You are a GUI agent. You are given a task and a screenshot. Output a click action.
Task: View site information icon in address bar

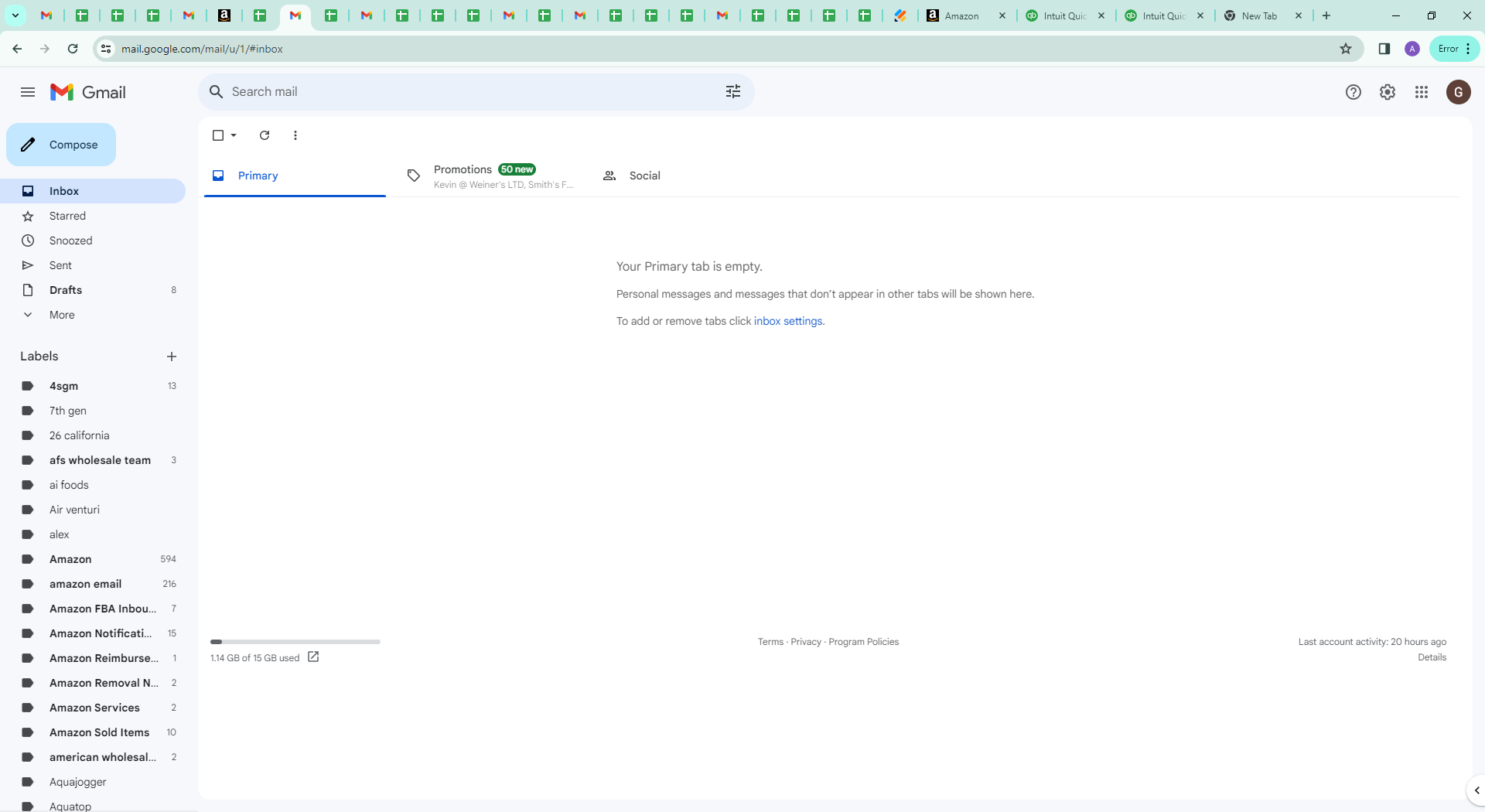click(106, 49)
